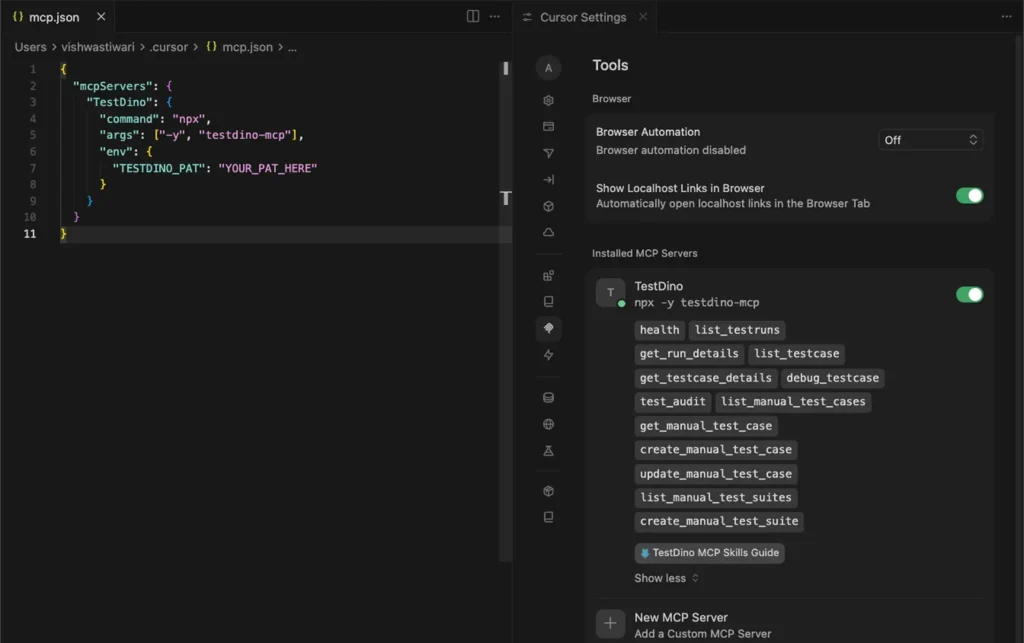Switch to the mcp.json editor tab
The height and width of the screenshot is (643, 1024).
tap(54, 17)
